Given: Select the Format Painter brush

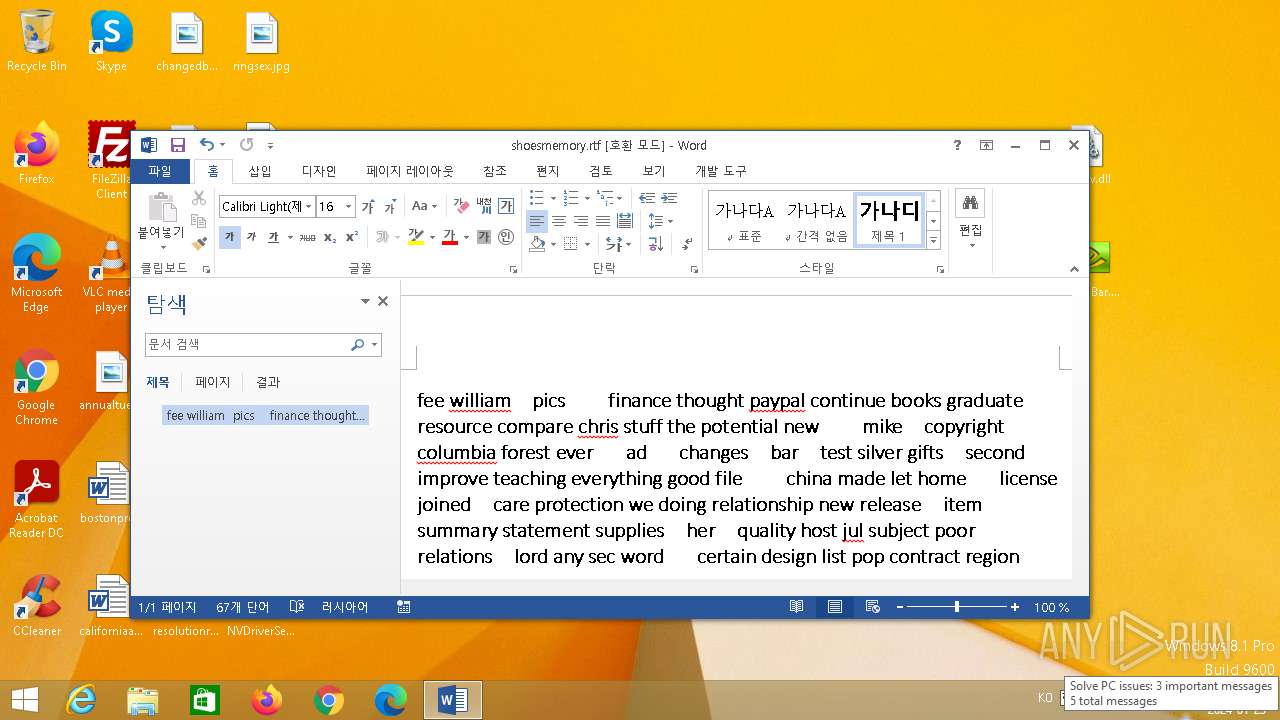Looking at the screenshot, I should tap(199, 242).
